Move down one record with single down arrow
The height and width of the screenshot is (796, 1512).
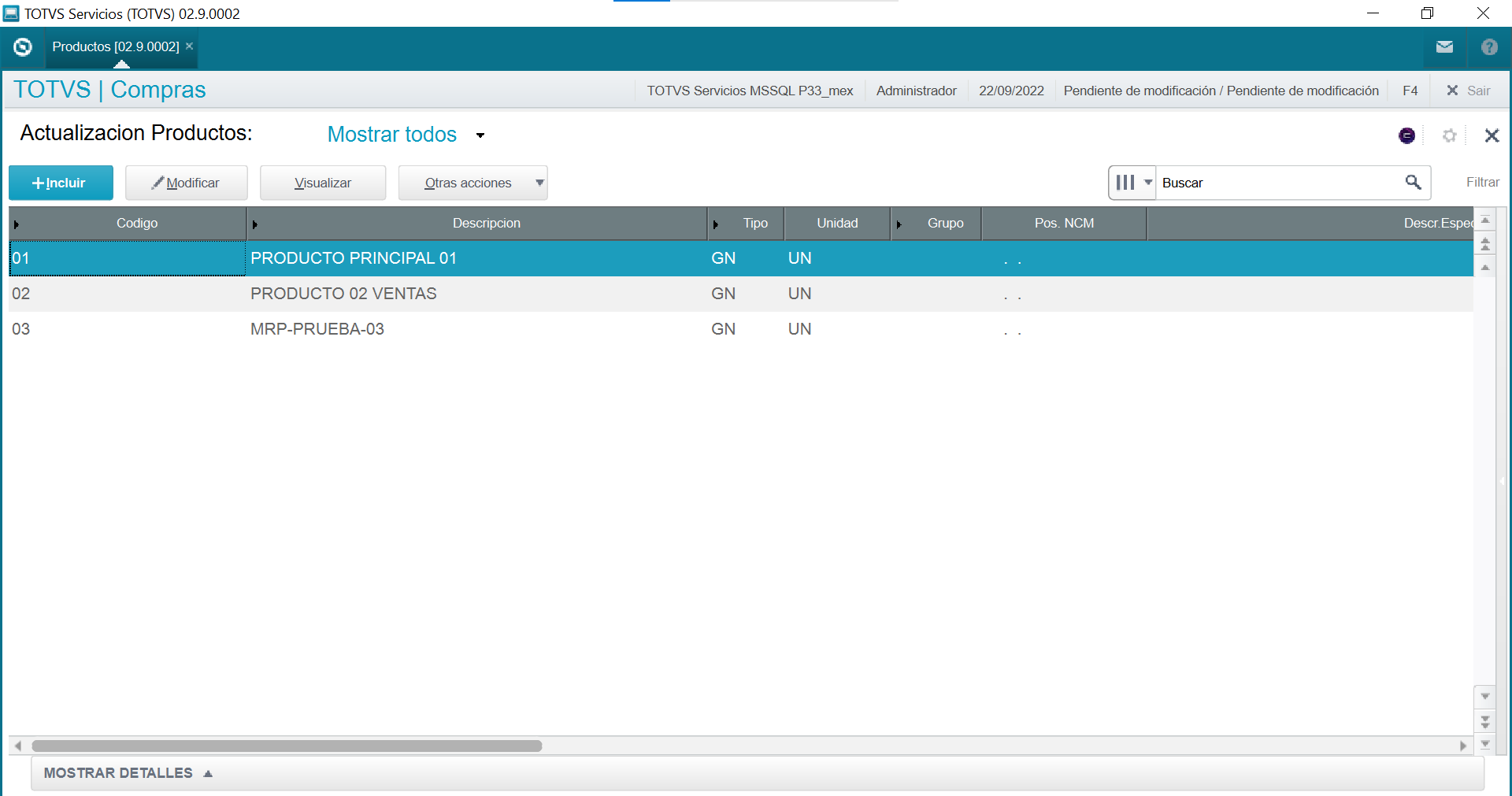point(1485,696)
